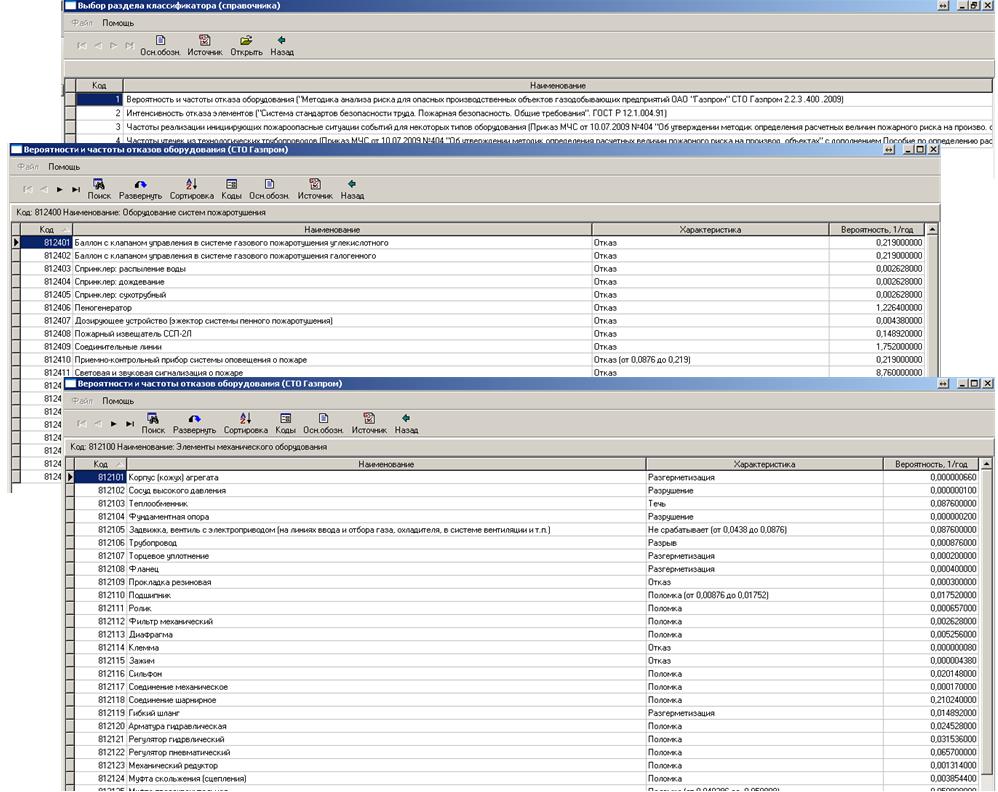Click Вероятность, 1/год header in mechanical equipment table
Image resolution: width=998 pixels, height=792 pixels.
coord(931,464)
